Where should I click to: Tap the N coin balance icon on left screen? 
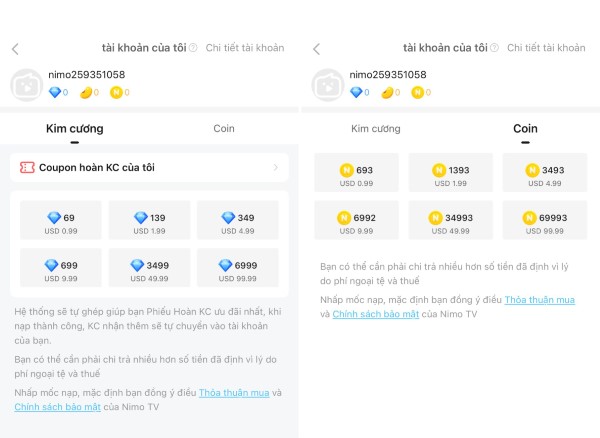[116, 93]
